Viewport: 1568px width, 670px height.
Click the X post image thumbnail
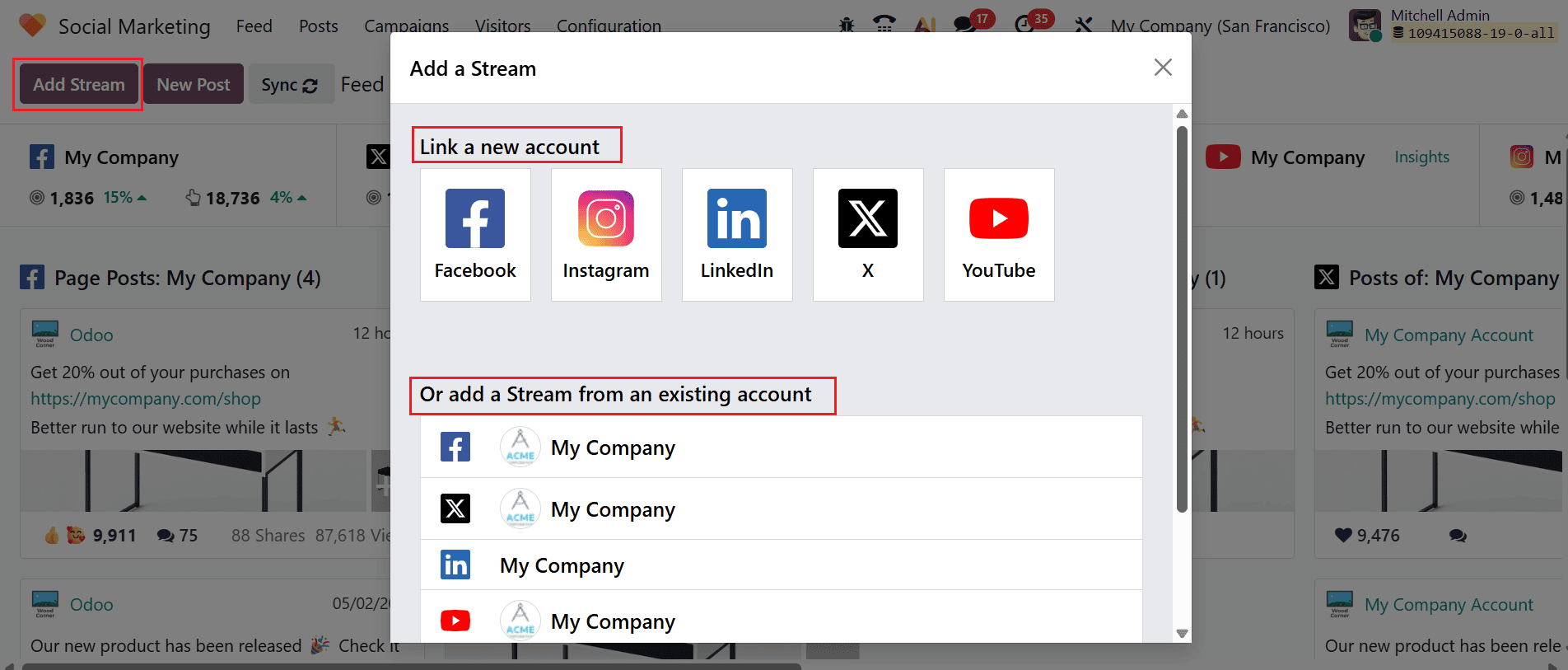pos(1439,480)
